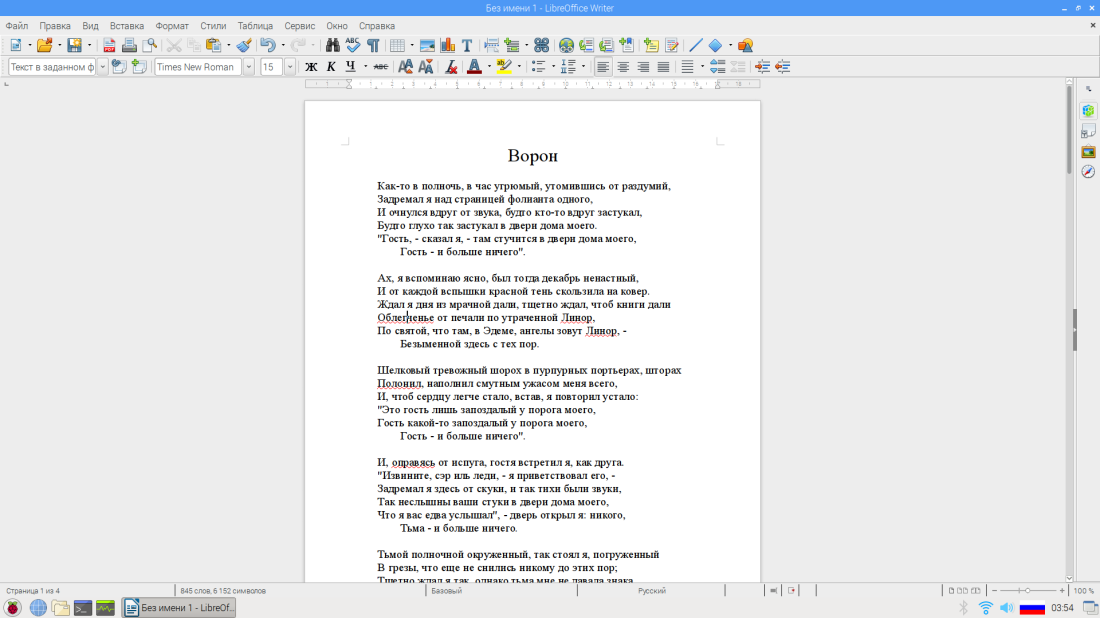Open Find & Replace binoculars icon
This screenshot has height=618, width=1100.
tap(332, 45)
